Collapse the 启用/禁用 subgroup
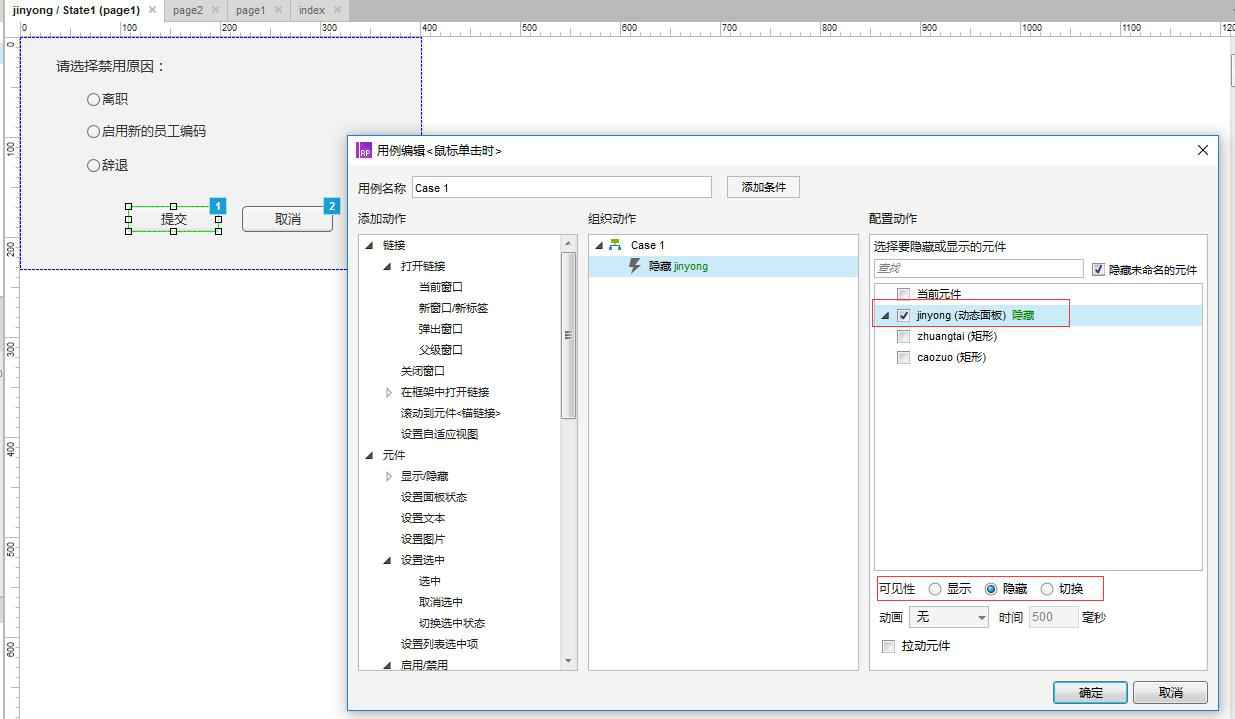Image resolution: width=1235 pixels, height=719 pixels. tap(387, 665)
